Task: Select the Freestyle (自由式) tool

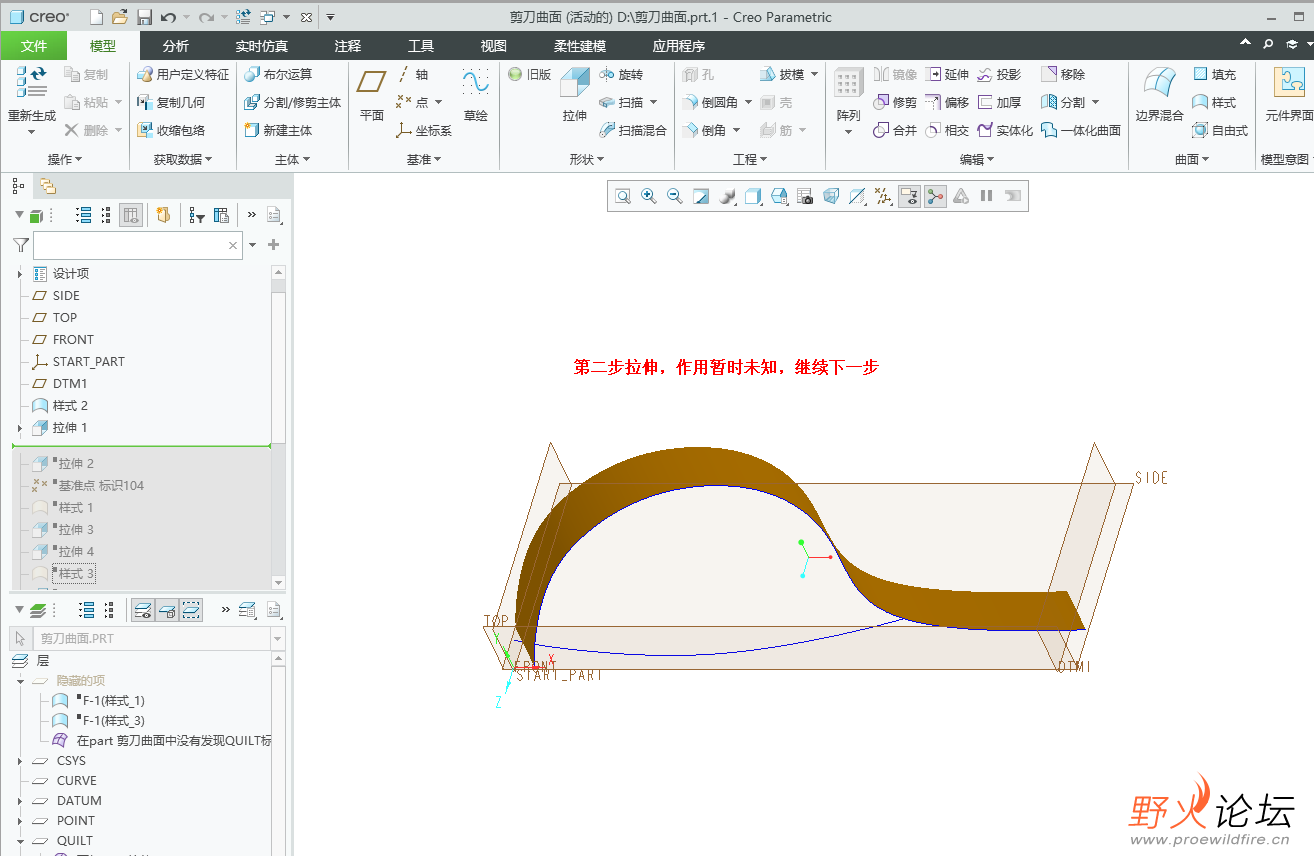Action: coord(1220,131)
